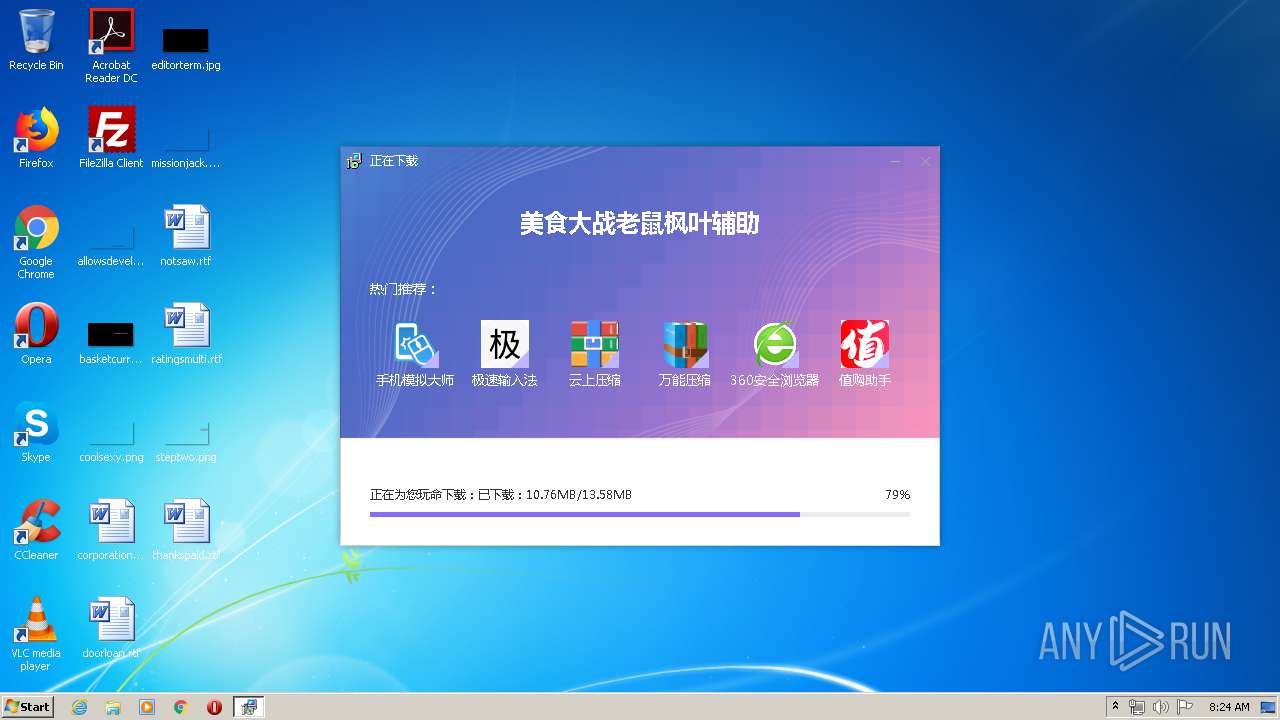Launch Chrome from the taskbar

[181, 707]
